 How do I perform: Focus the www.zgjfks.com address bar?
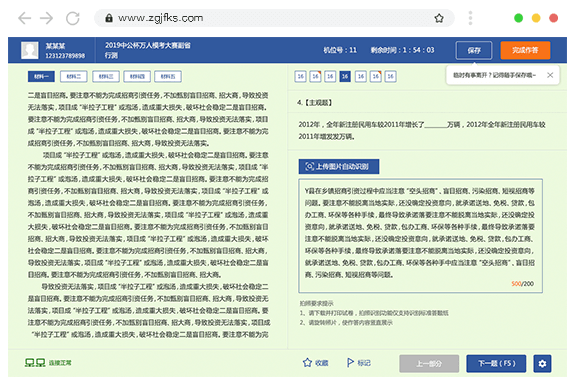click(274, 18)
